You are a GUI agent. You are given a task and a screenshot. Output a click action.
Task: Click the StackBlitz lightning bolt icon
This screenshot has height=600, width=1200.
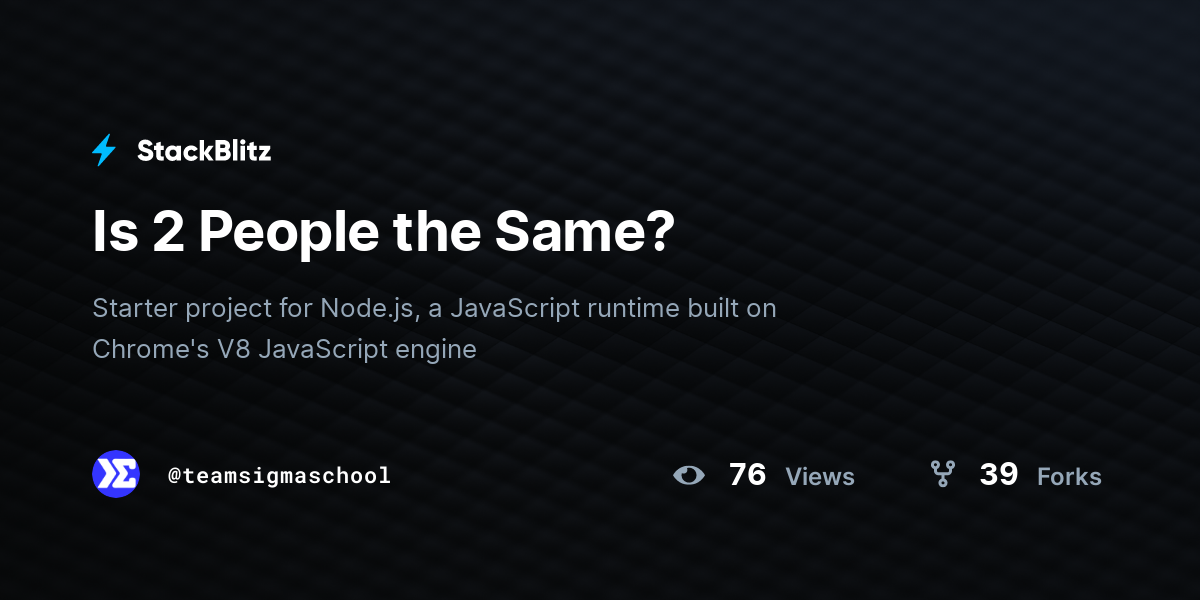tap(104, 151)
